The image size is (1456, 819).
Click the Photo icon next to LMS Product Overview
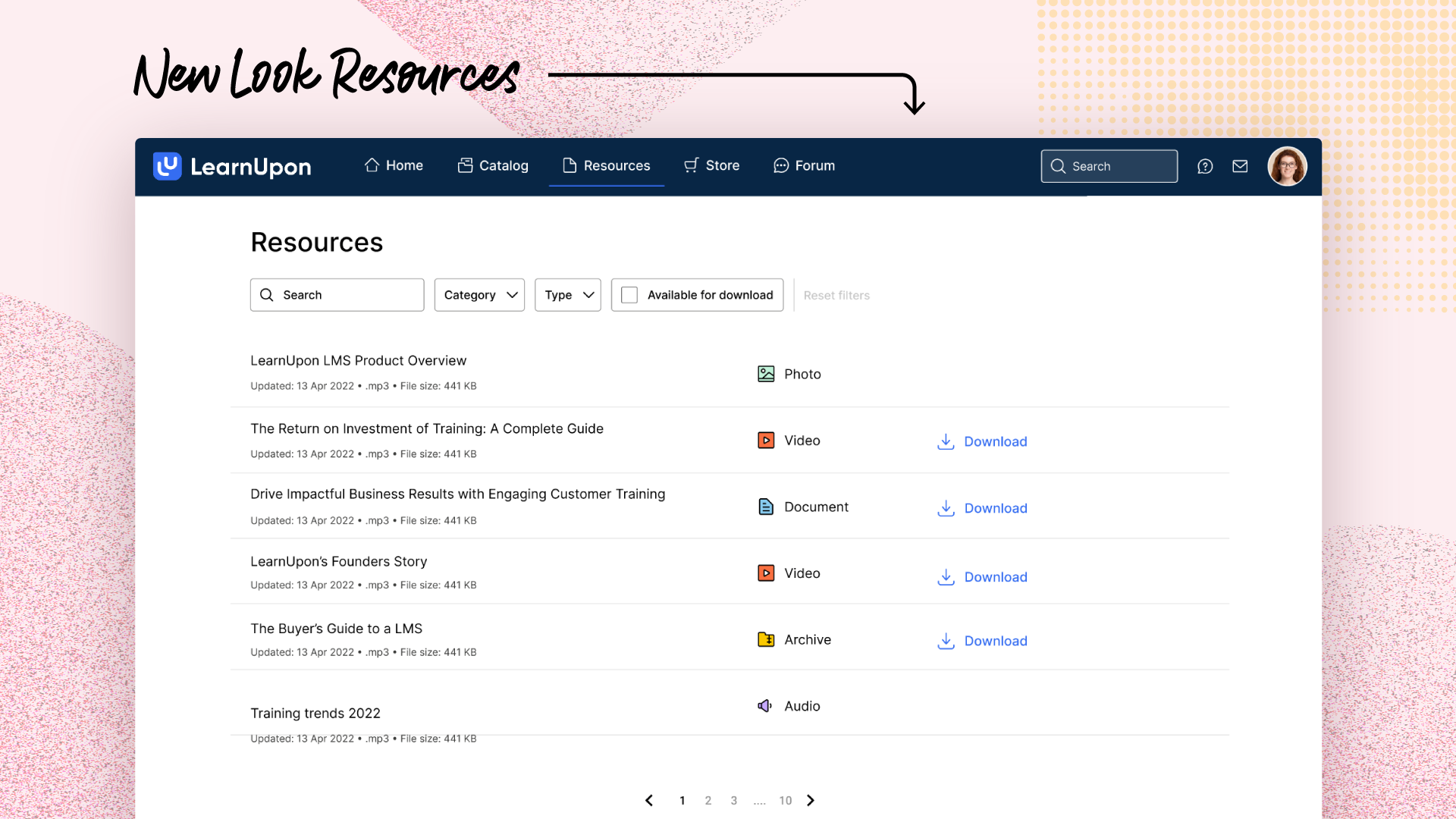coord(766,373)
